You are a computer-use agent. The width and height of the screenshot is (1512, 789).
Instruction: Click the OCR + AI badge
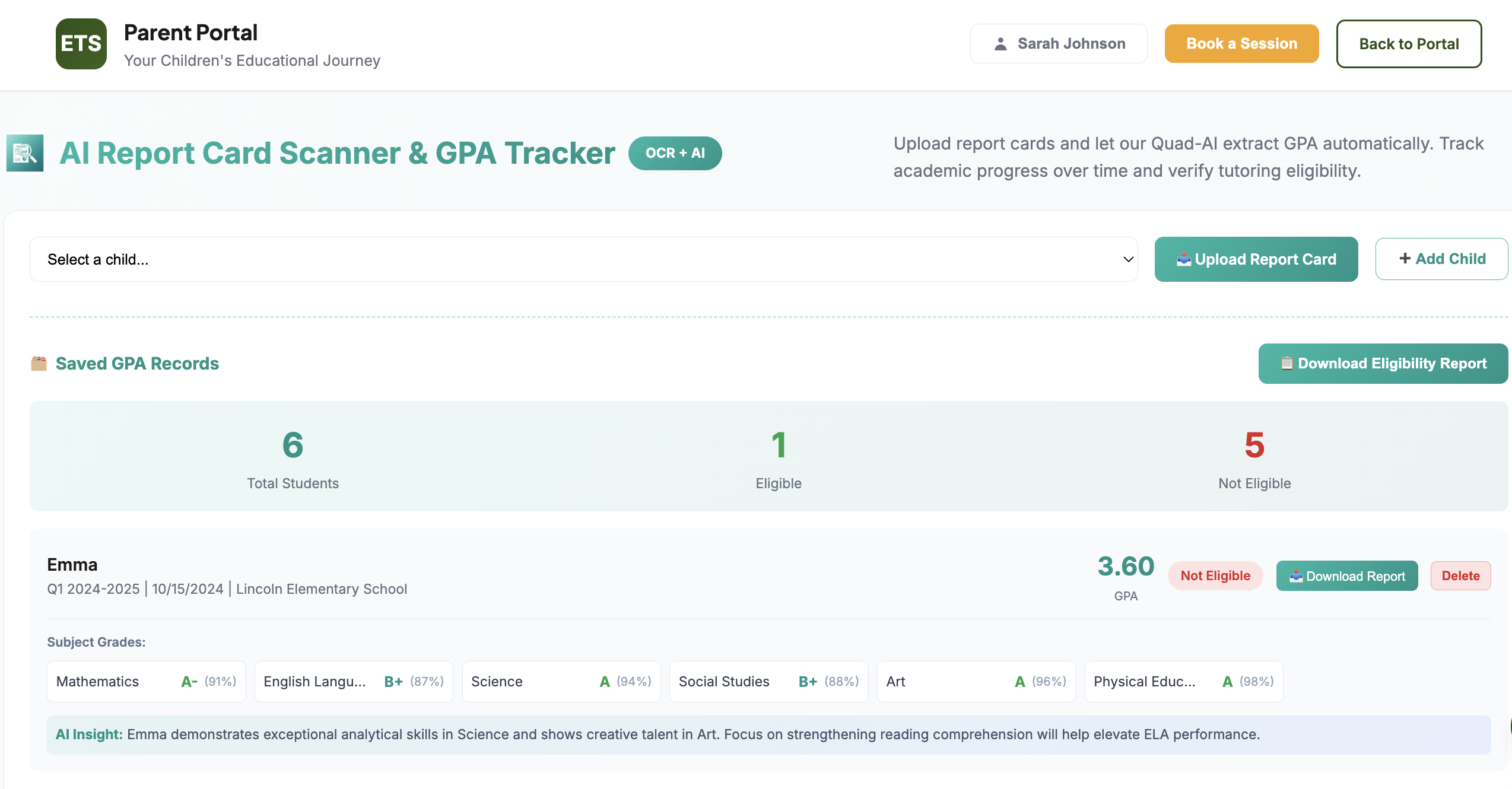(x=675, y=153)
